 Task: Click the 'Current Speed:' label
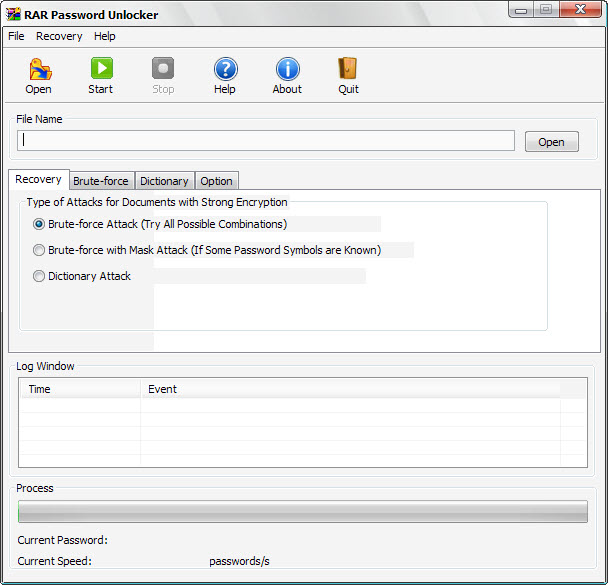coord(54,561)
